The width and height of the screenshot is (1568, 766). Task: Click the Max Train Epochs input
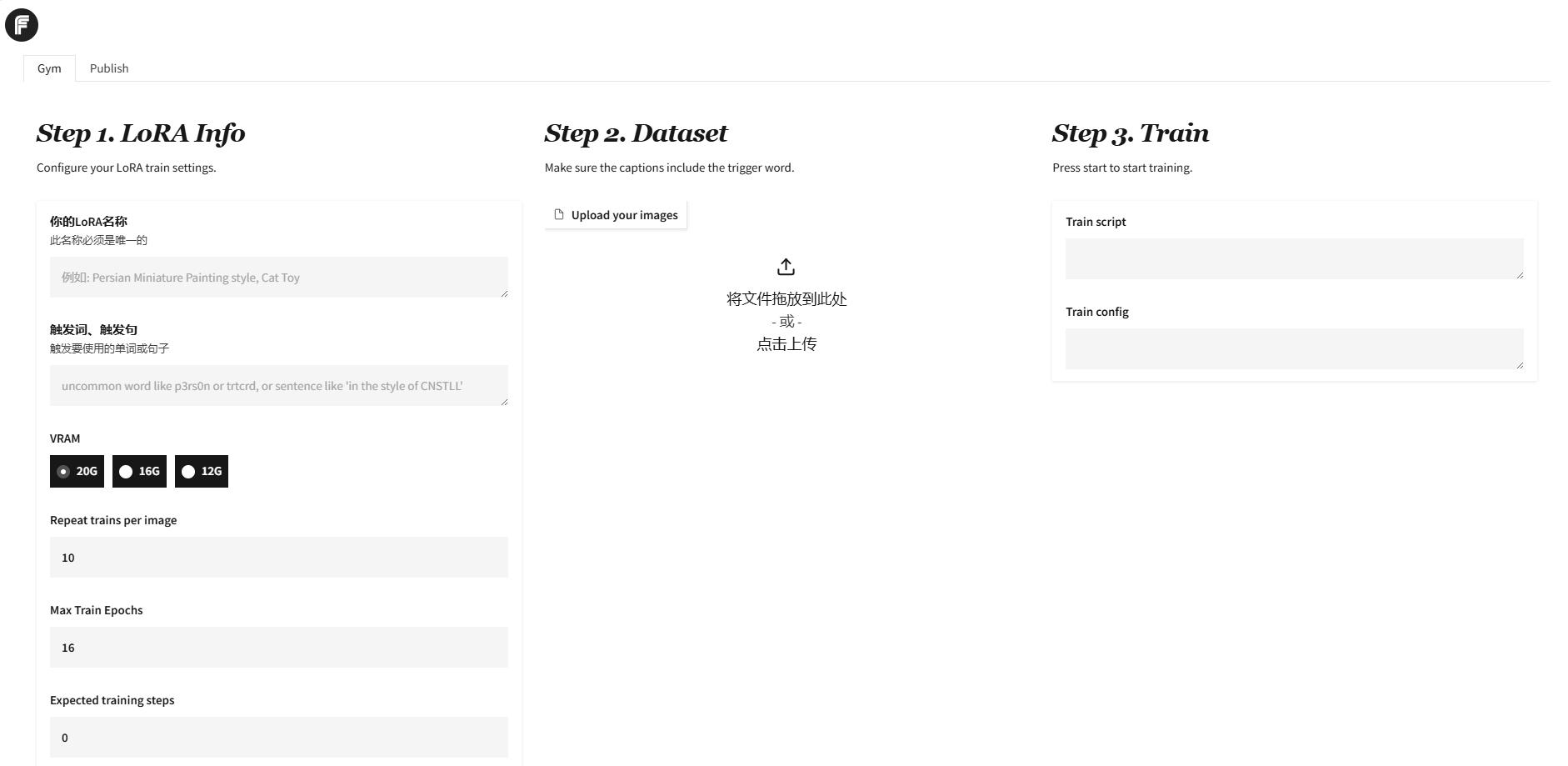click(278, 647)
